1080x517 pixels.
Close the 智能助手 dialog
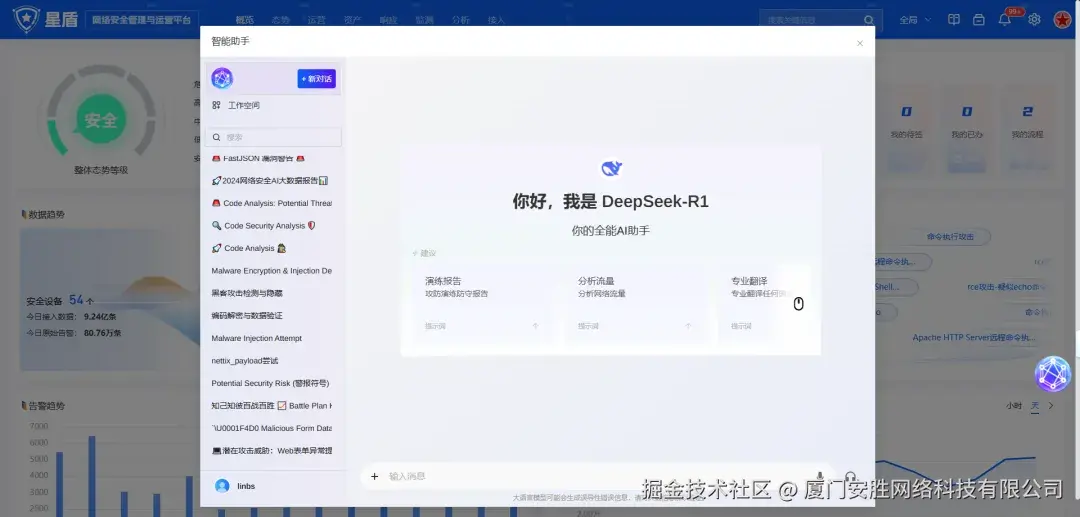(x=860, y=43)
